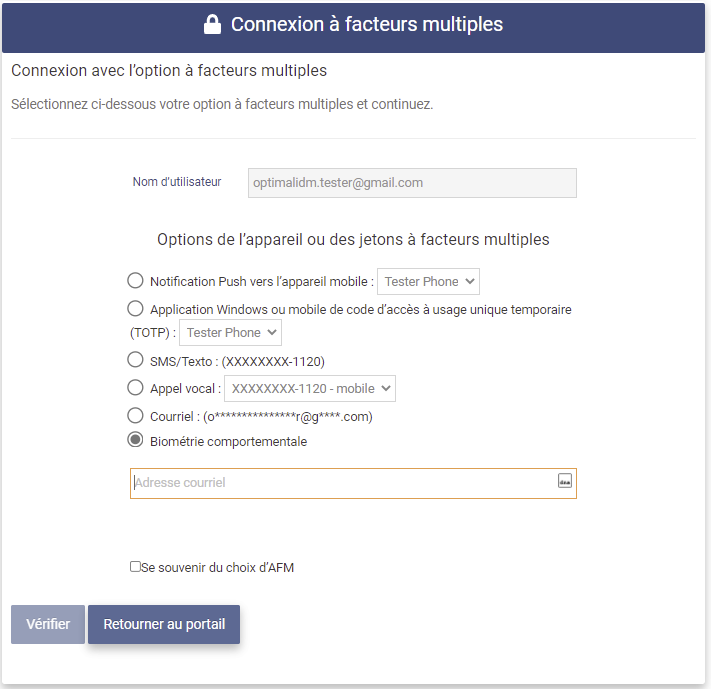The image size is (711, 689).
Task: Enable the Se souvenir du choix d'AFM checkbox
Action: (136, 567)
